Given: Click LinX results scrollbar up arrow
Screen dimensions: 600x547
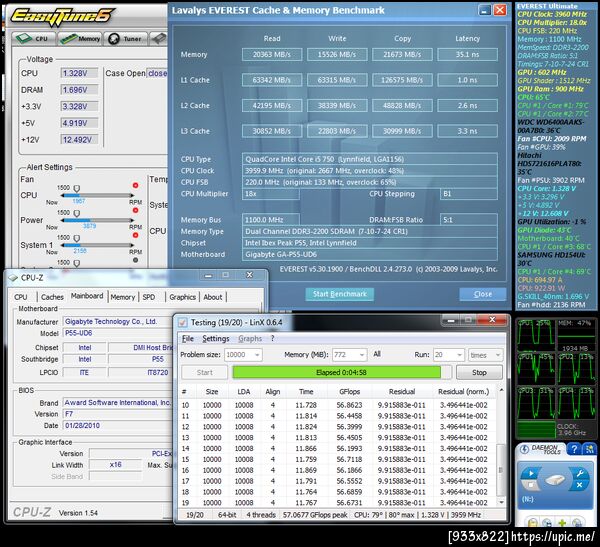Looking at the screenshot, I should click(501, 390).
